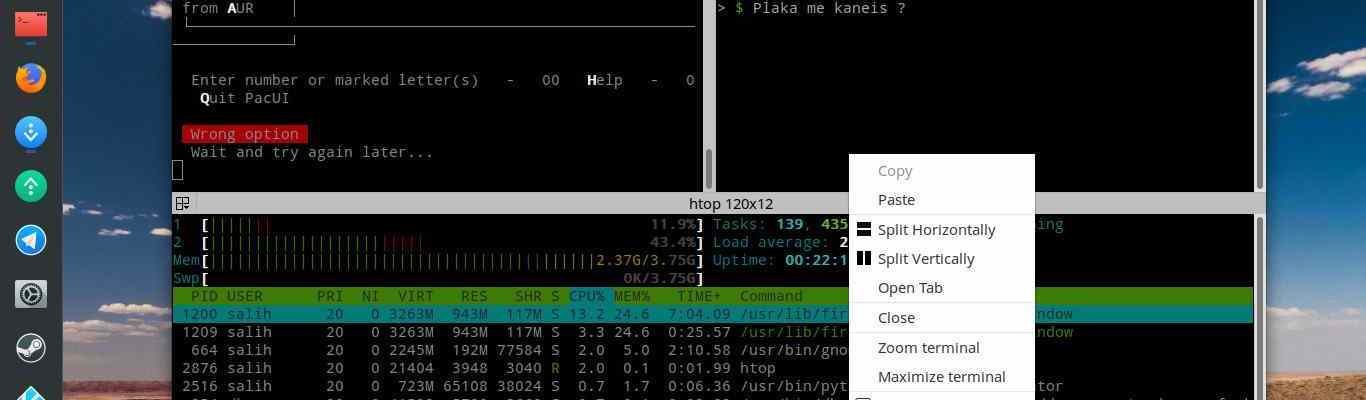
Task: Sort htop by the PRI column header
Action: click(330, 296)
